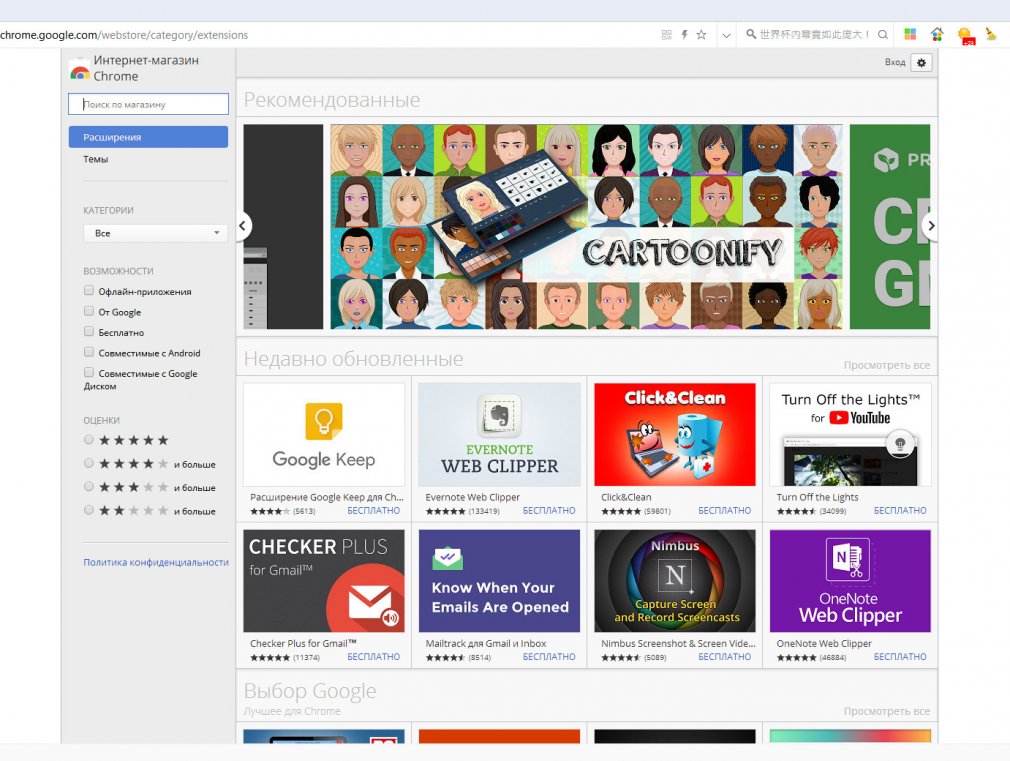Screen dimensions: 1010x761
Task: Open the Все categories dropdown
Action: pyautogui.click(x=155, y=233)
